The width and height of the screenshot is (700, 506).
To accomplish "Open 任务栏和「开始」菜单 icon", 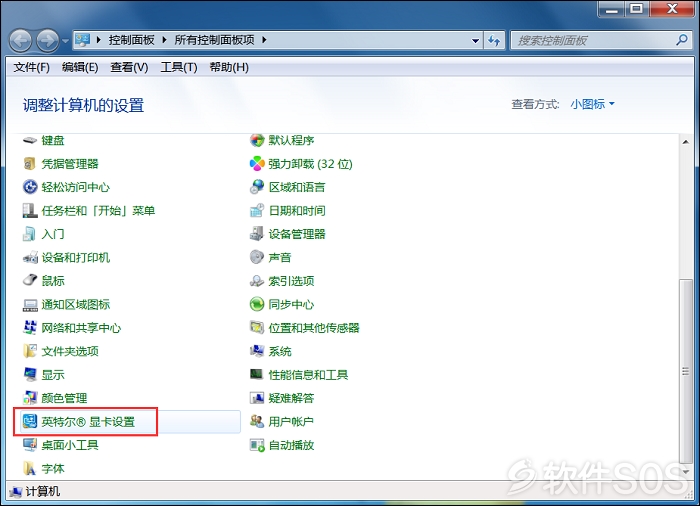I will pos(30,211).
